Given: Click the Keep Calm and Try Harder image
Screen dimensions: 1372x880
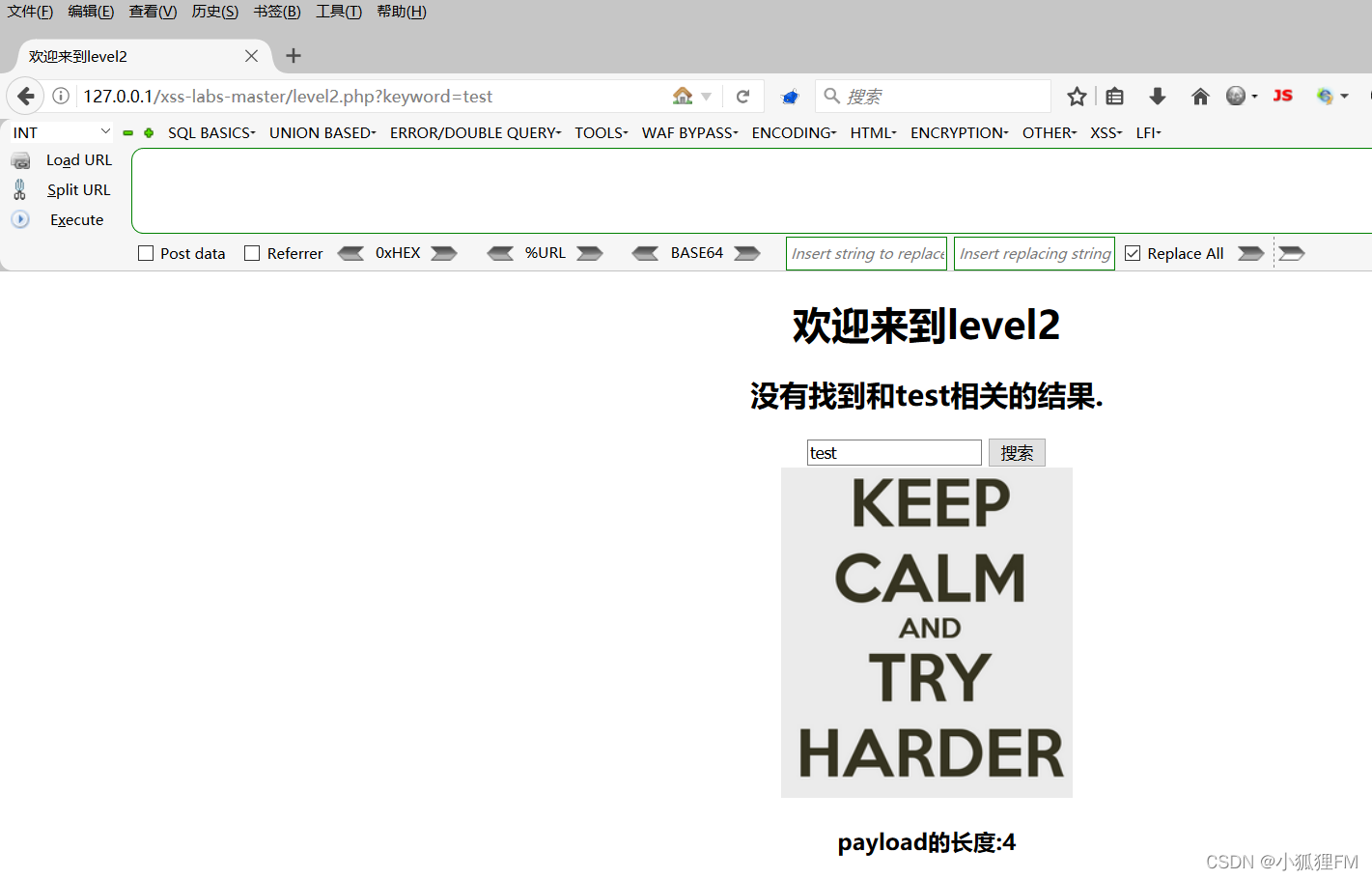Looking at the screenshot, I should pos(927,633).
